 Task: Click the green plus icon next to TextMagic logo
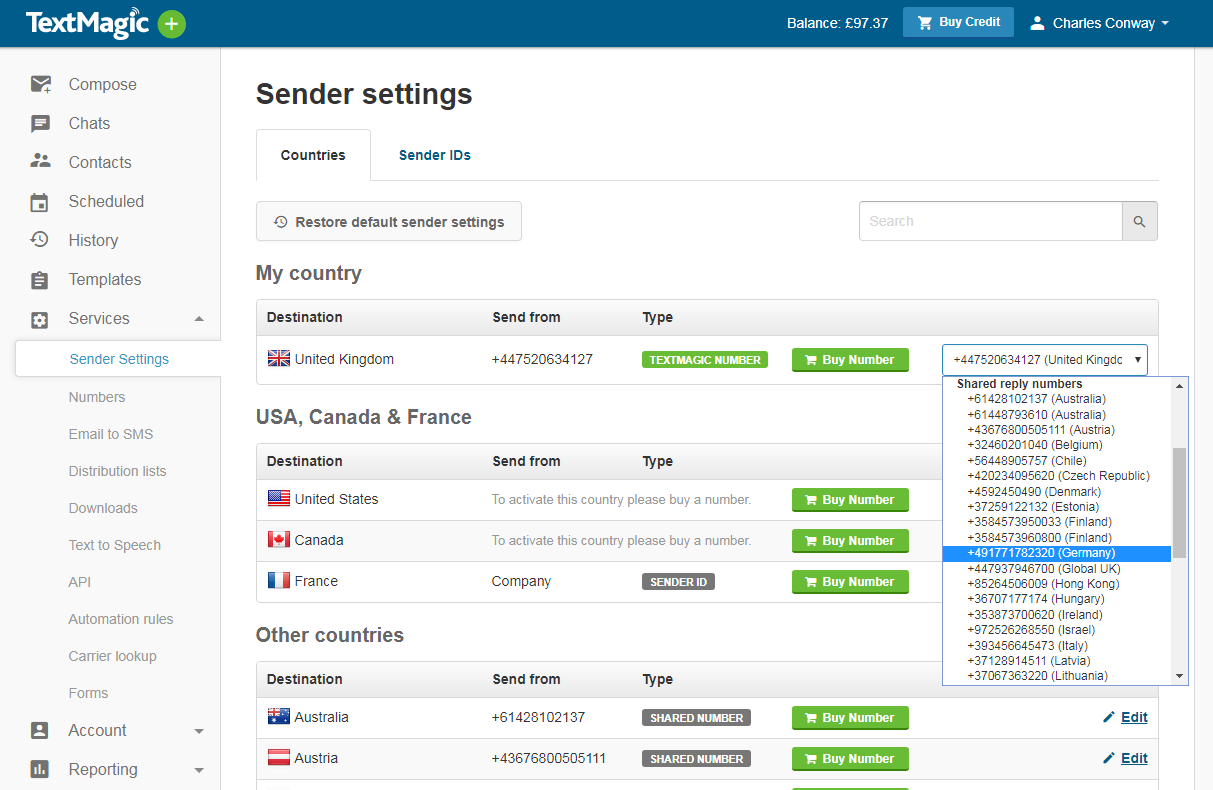(x=170, y=22)
